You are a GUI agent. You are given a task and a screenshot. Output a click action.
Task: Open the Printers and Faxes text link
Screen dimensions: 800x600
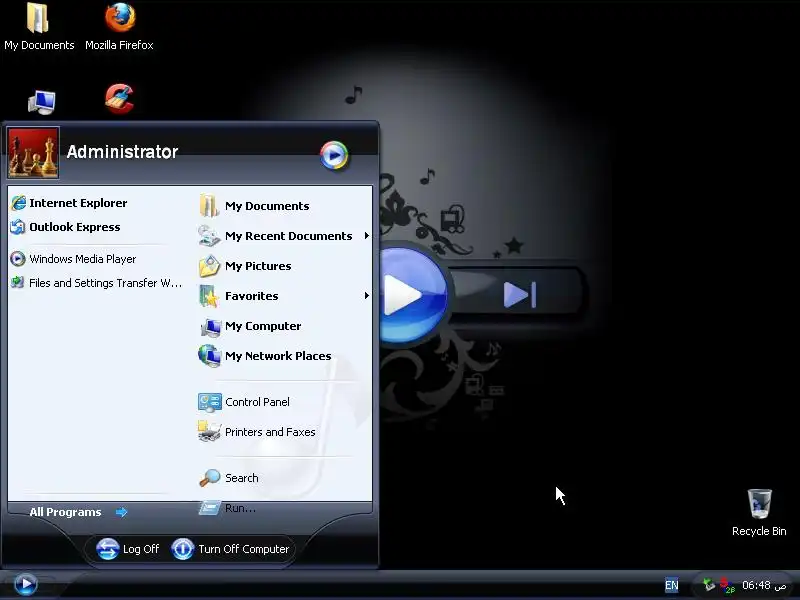[270, 432]
